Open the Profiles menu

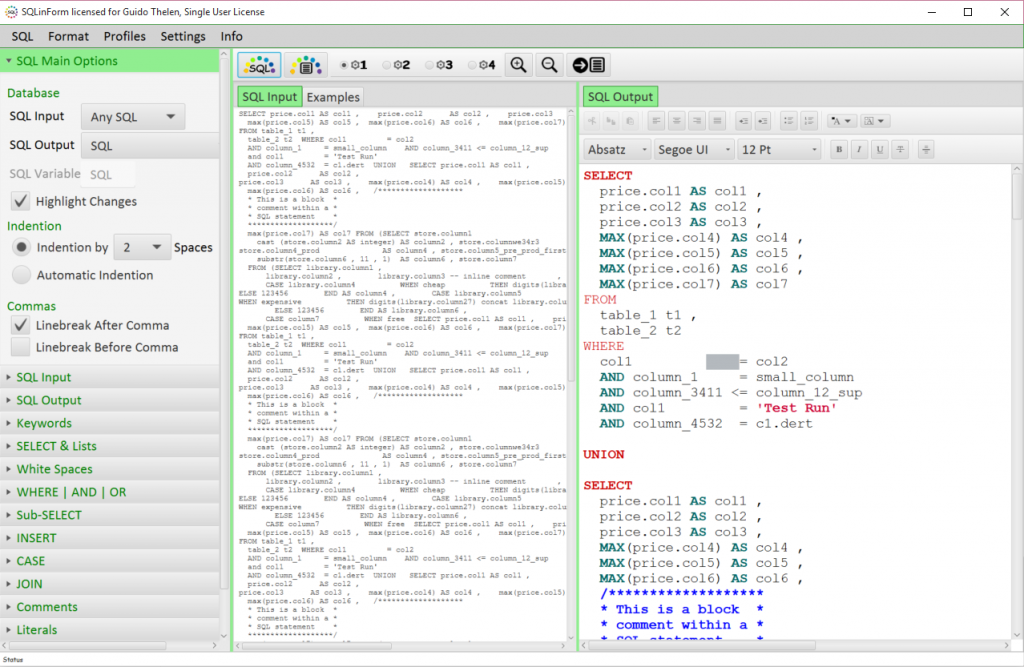124,36
